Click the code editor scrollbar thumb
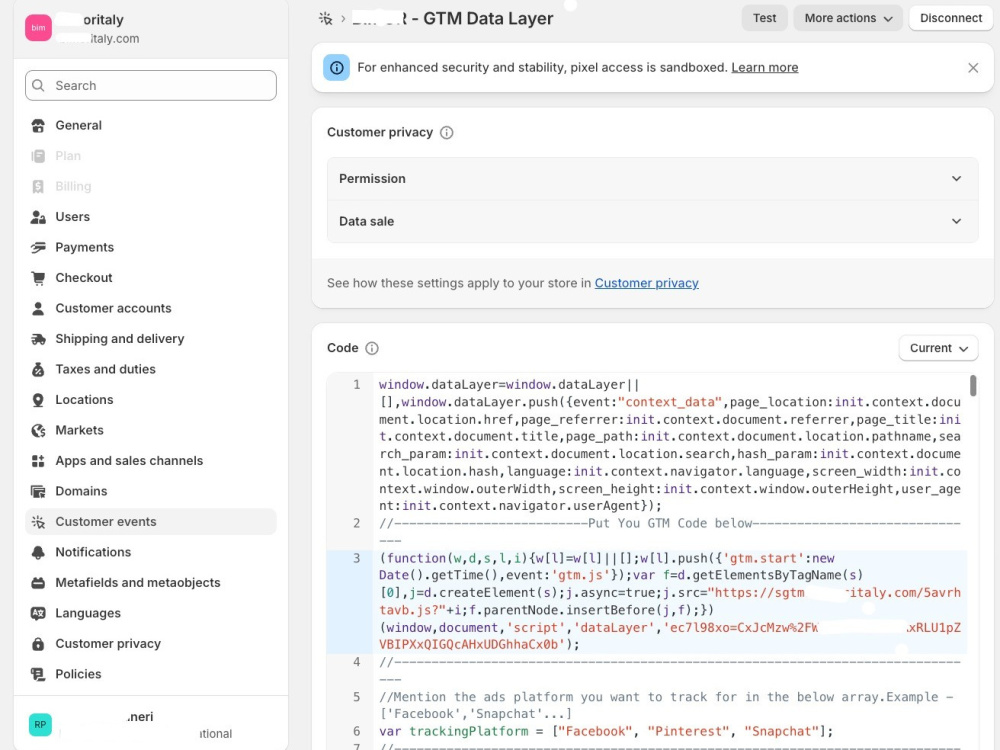Image resolution: width=1000 pixels, height=750 pixels. click(x=973, y=386)
